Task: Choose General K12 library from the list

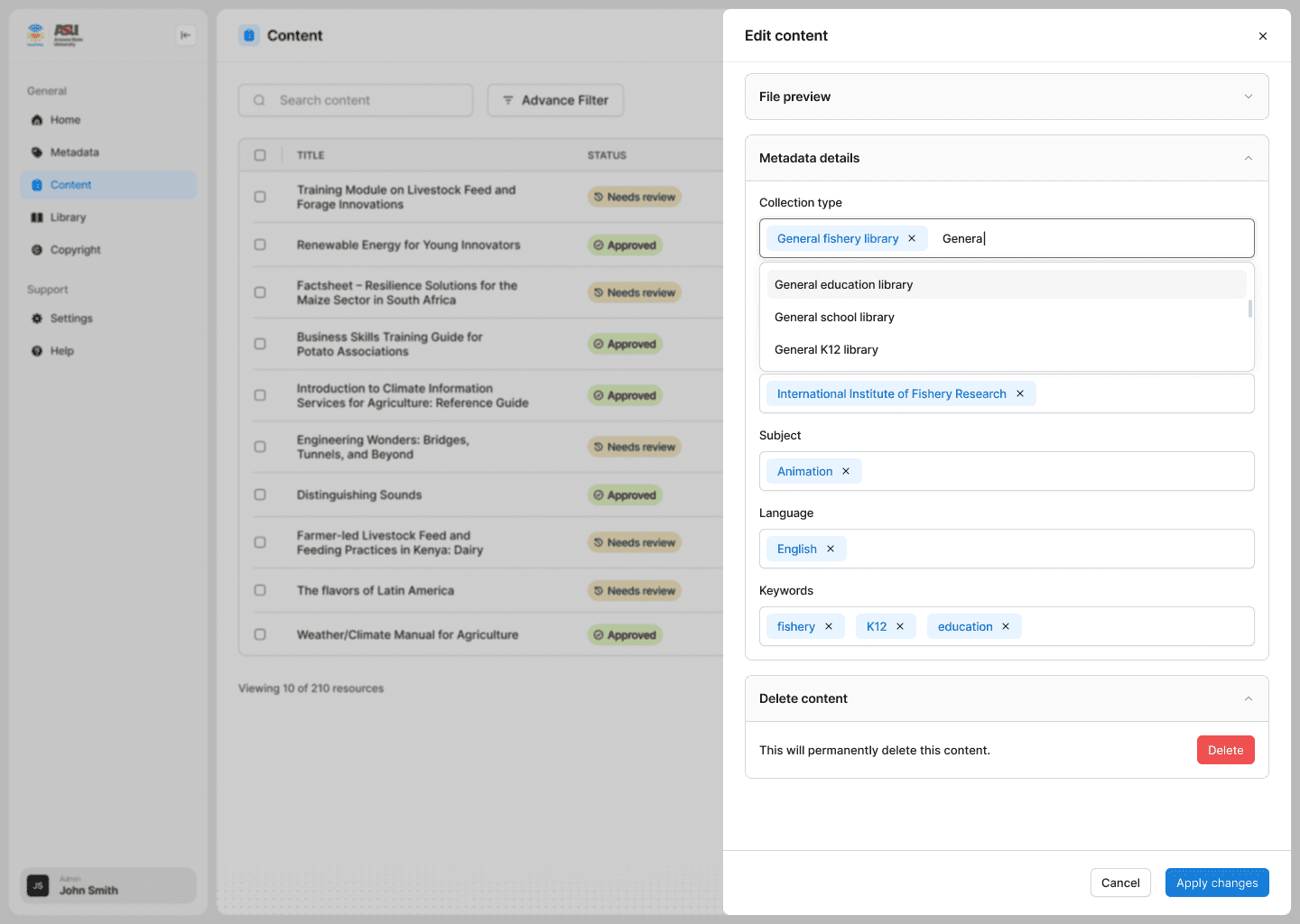Action: pyautogui.click(x=826, y=350)
